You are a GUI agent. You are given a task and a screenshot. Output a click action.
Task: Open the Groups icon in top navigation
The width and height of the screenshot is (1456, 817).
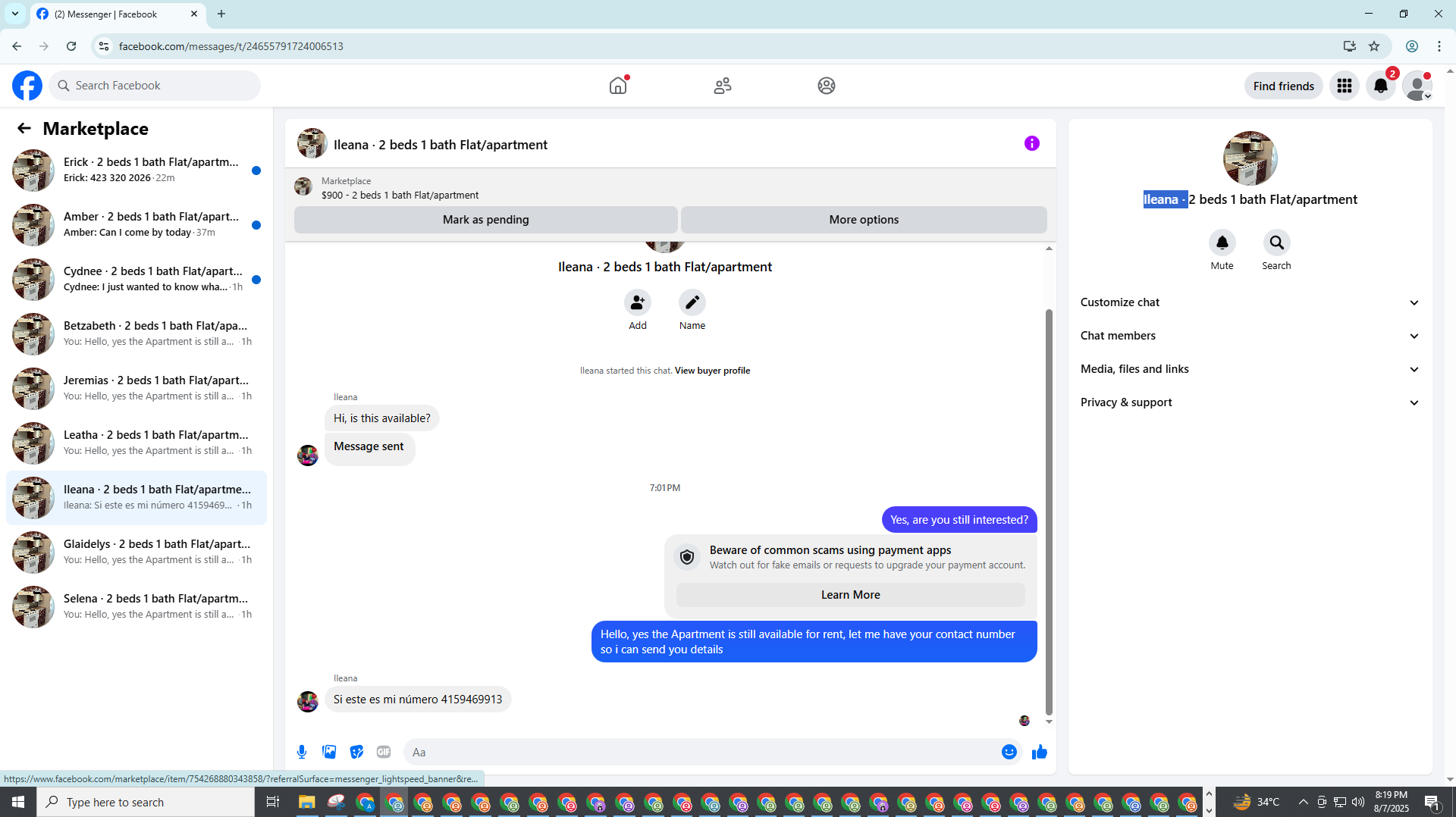click(827, 86)
